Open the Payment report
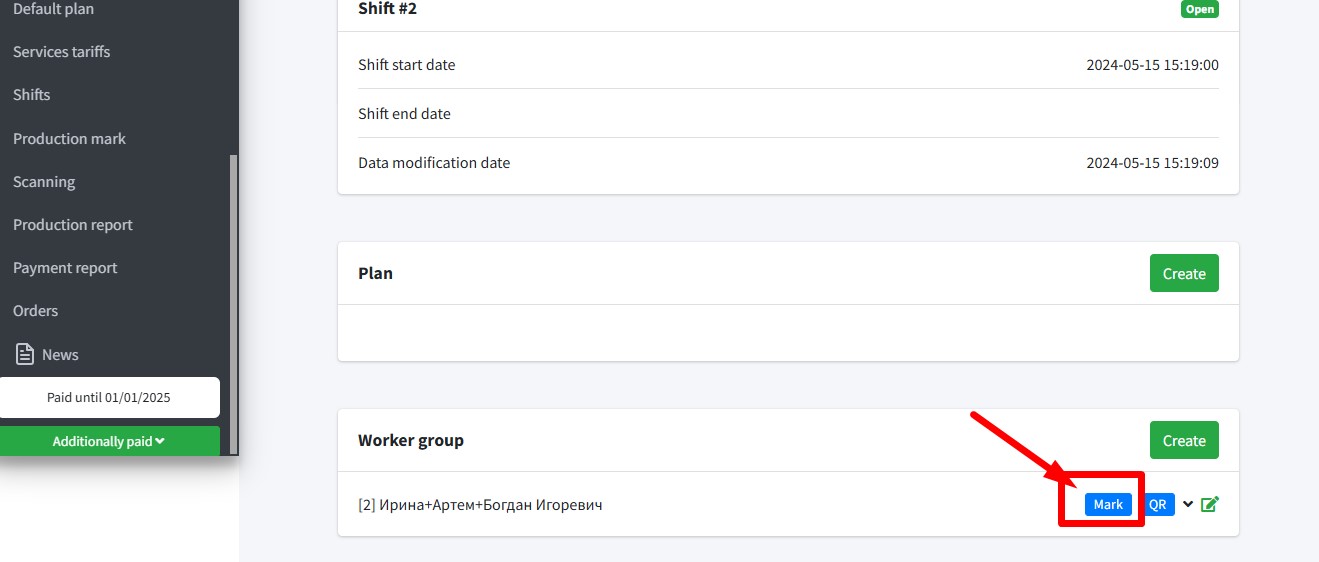The width and height of the screenshot is (1319, 562). (x=65, y=268)
